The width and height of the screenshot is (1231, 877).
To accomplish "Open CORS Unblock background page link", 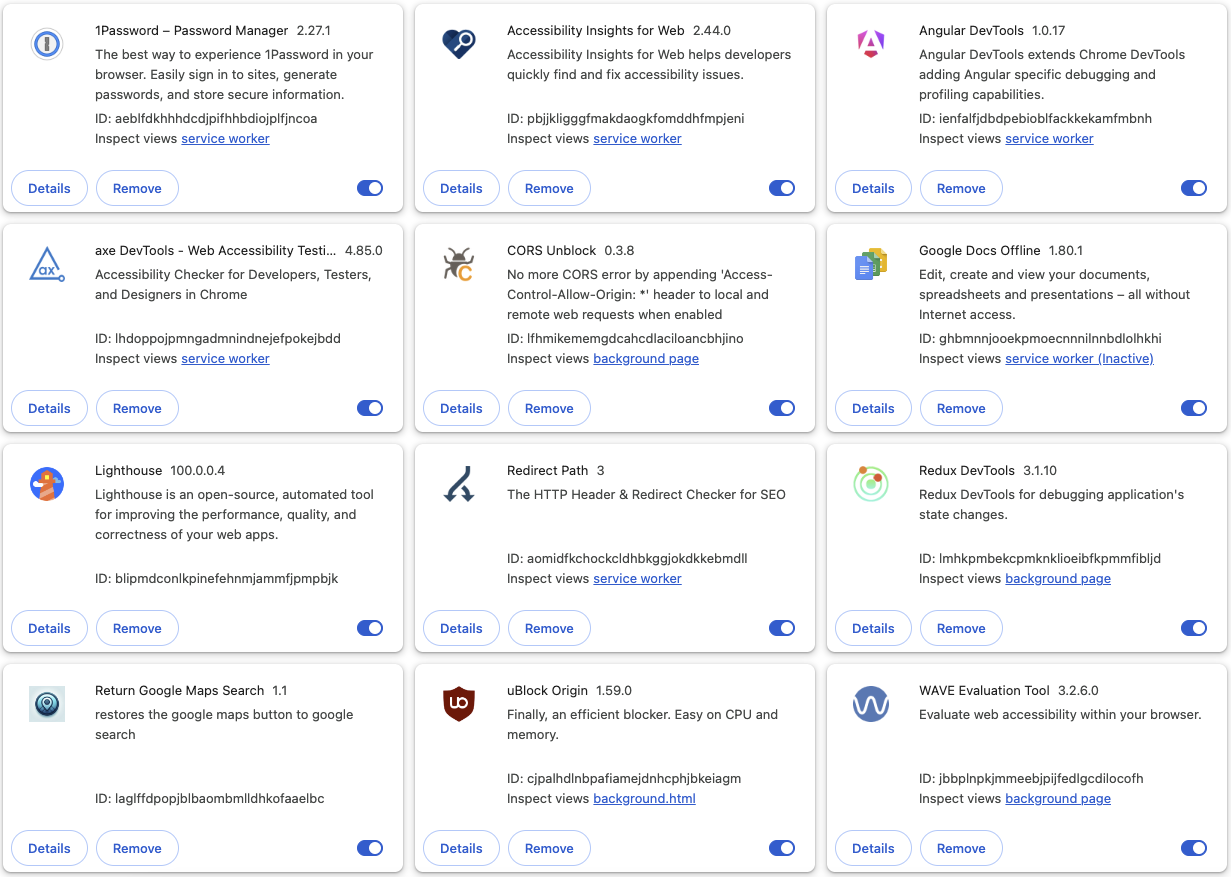I will (x=646, y=359).
